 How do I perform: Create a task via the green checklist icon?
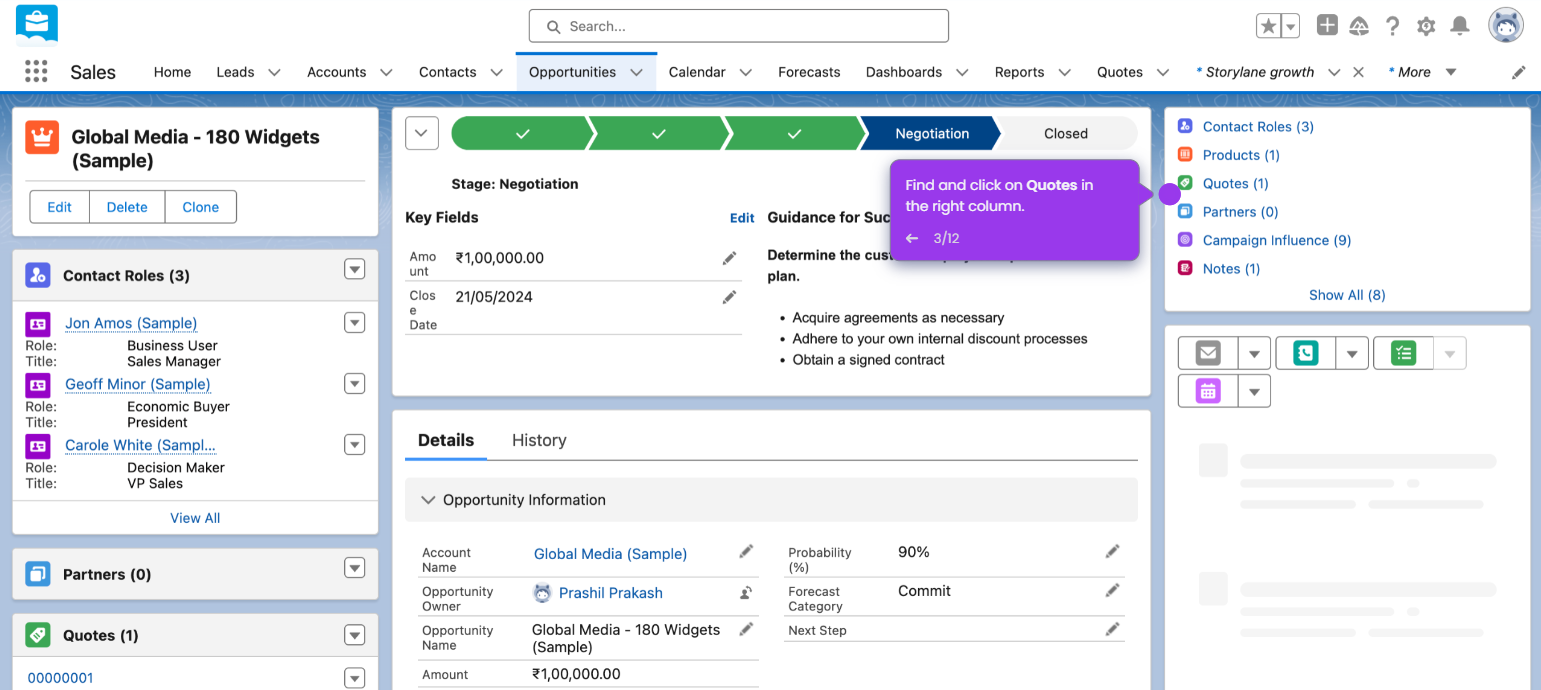(1403, 352)
